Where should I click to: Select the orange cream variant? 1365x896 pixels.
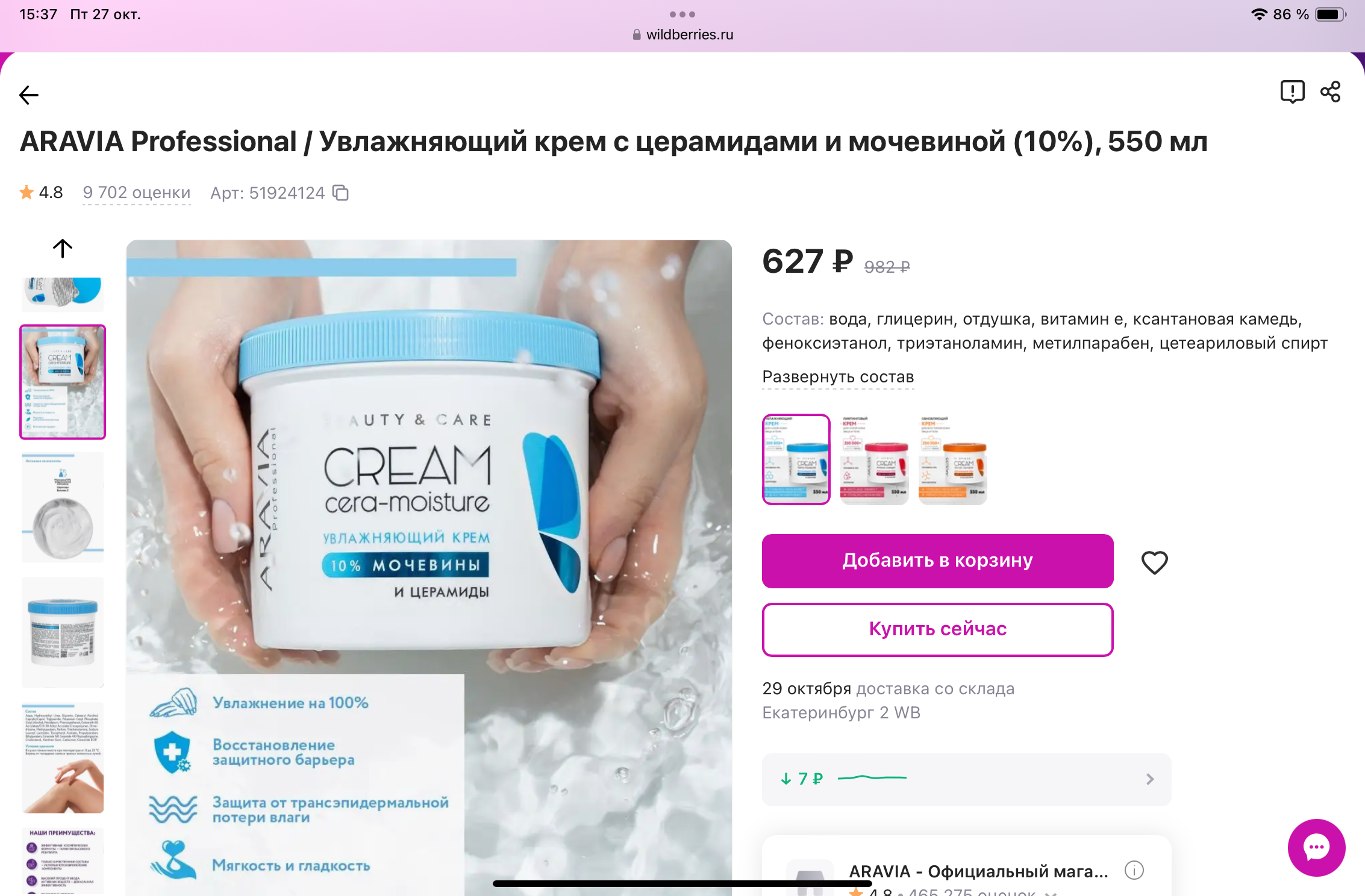tap(952, 459)
